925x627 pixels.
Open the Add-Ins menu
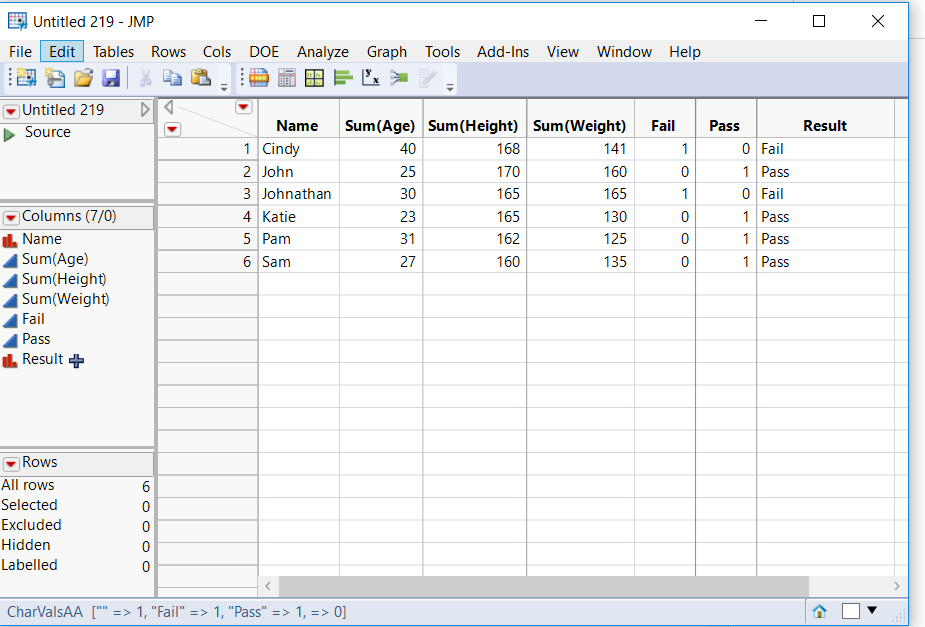[503, 52]
